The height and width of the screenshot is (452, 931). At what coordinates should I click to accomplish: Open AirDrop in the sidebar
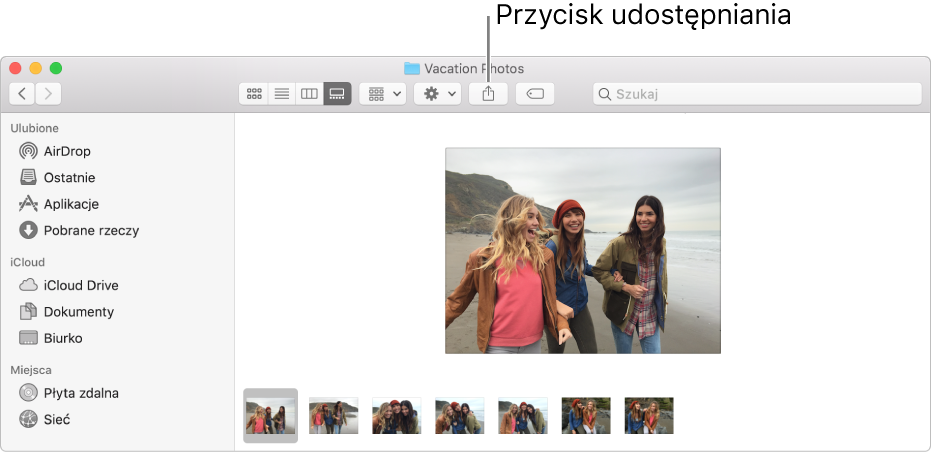(x=66, y=151)
